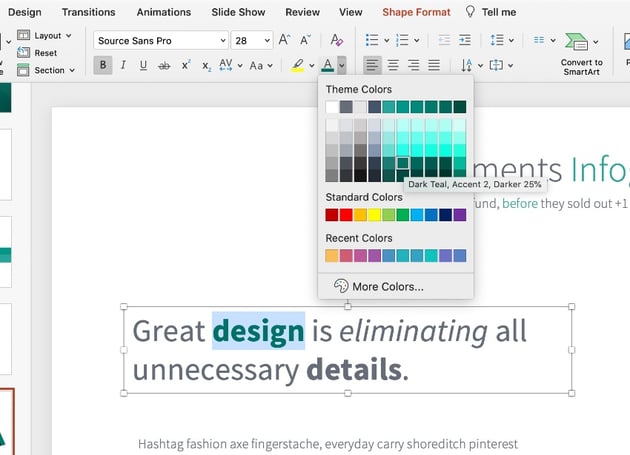This screenshot has height=455, width=630.
Task: Open the Slide Show tab
Action: 238,12
